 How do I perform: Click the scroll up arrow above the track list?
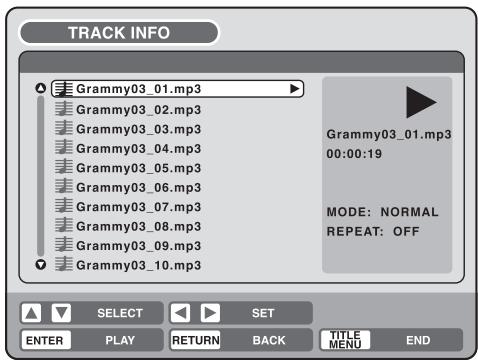(41, 88)
